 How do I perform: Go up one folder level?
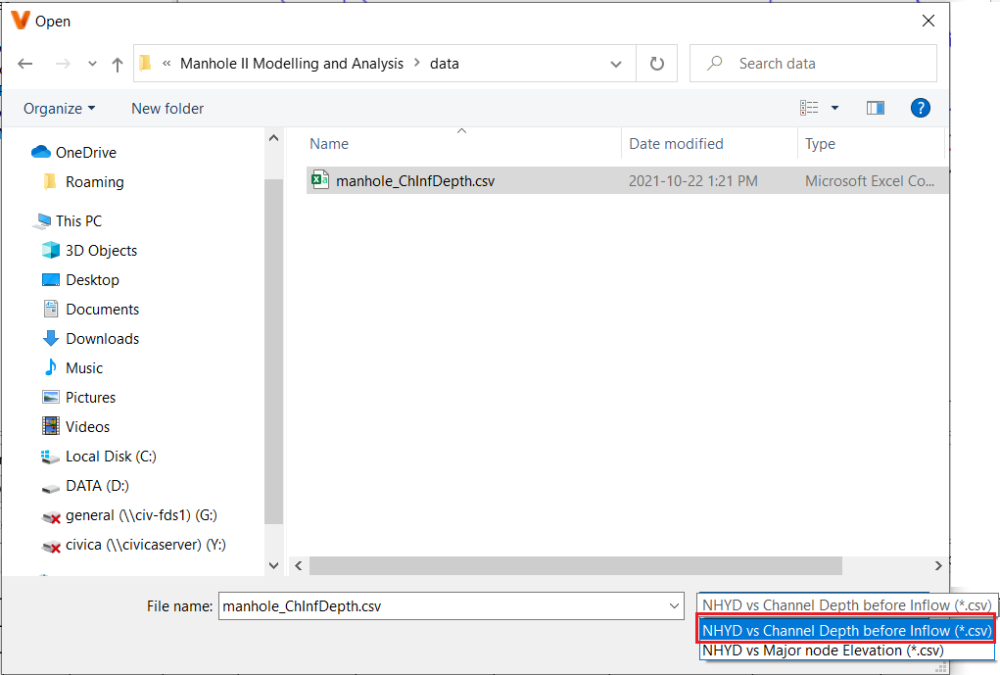pos(117,64)
